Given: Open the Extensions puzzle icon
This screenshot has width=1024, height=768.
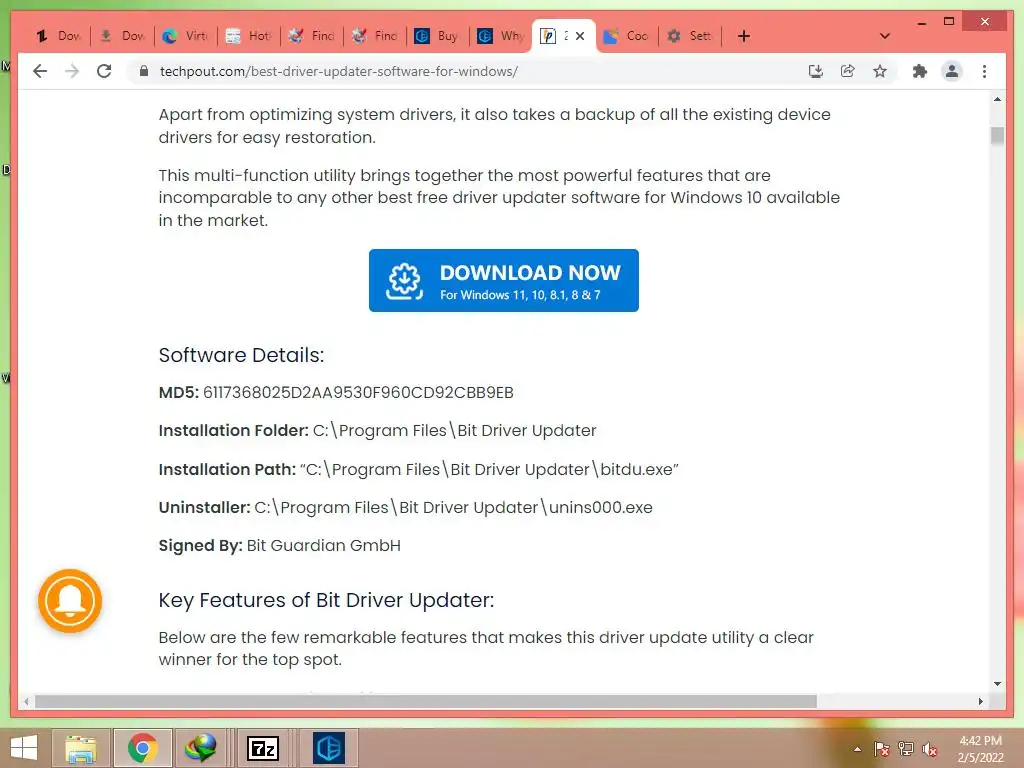Looking at the screenshot, I should [x=920, y=71].
